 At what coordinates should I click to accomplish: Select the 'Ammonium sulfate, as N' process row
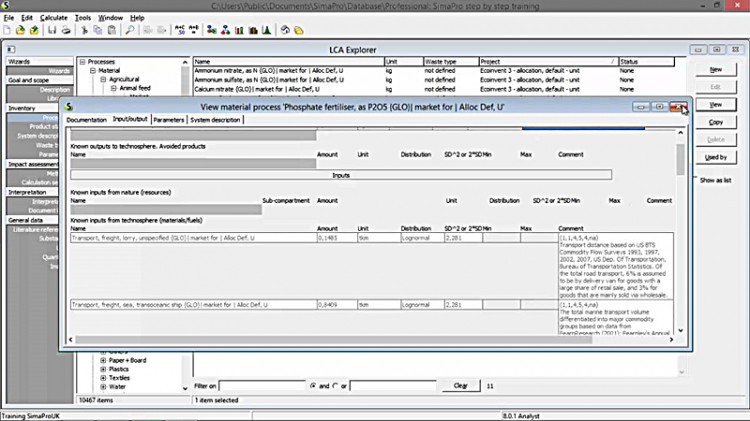433,80
